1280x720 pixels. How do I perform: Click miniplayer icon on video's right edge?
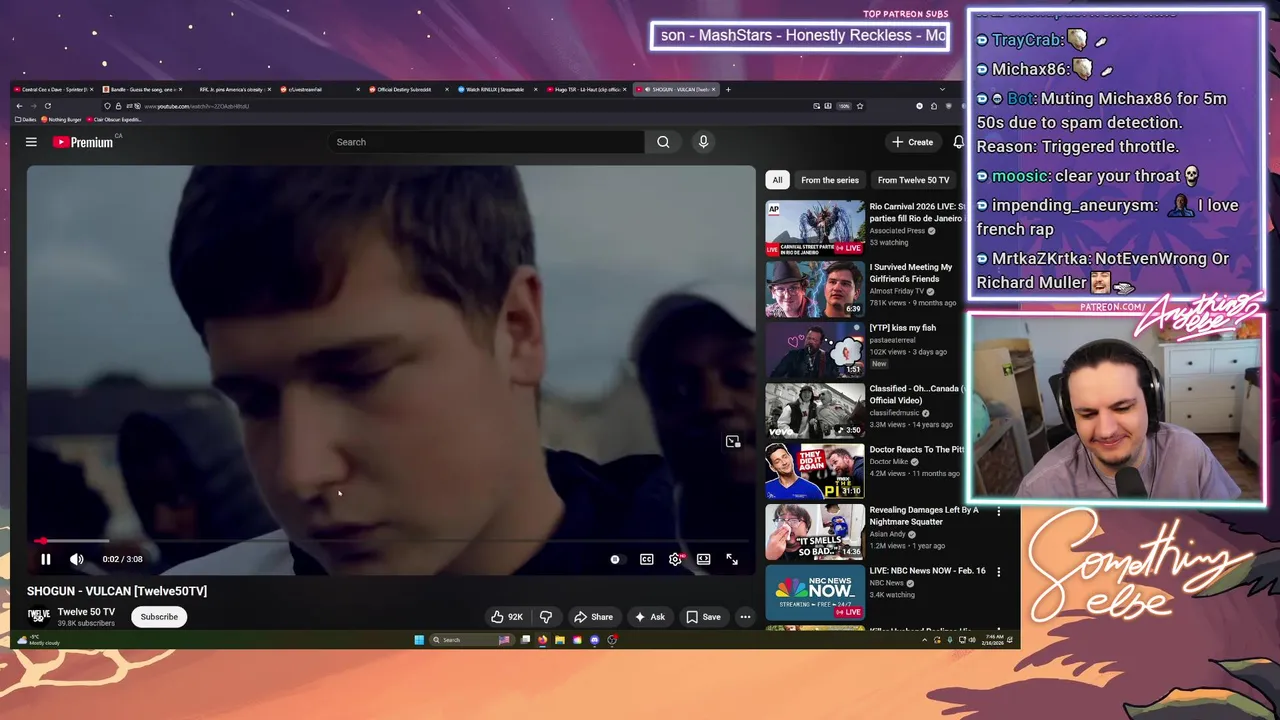733,441
